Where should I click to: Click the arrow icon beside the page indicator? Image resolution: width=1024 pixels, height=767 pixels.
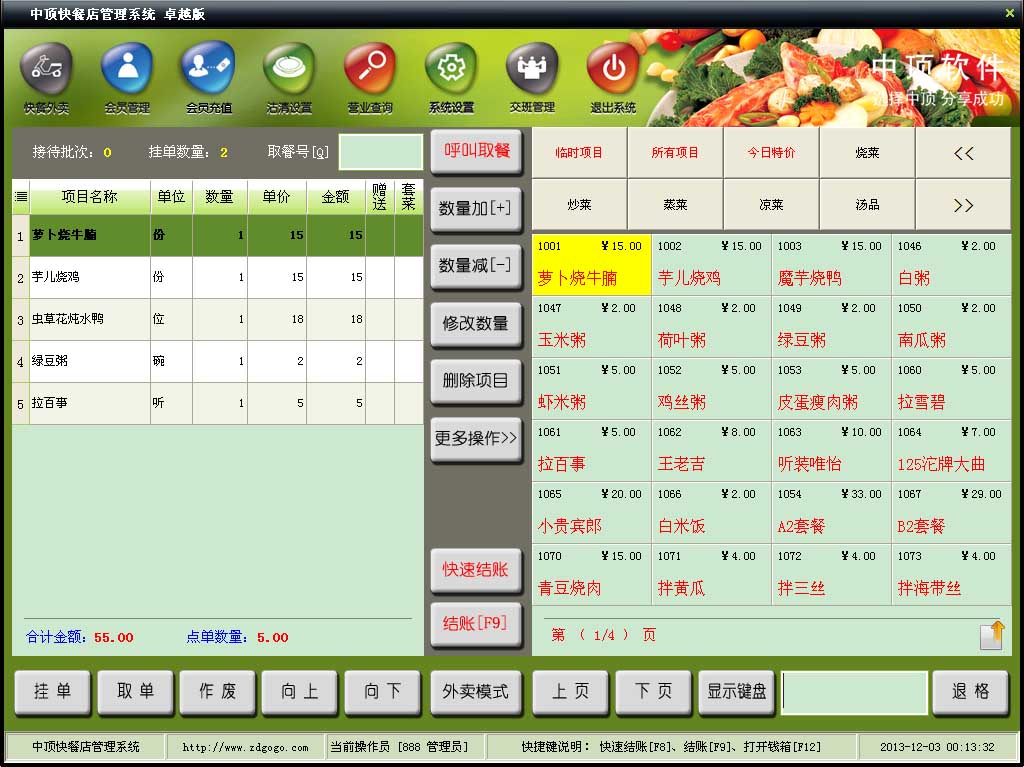pyautogui.click(x=990, y=635)
